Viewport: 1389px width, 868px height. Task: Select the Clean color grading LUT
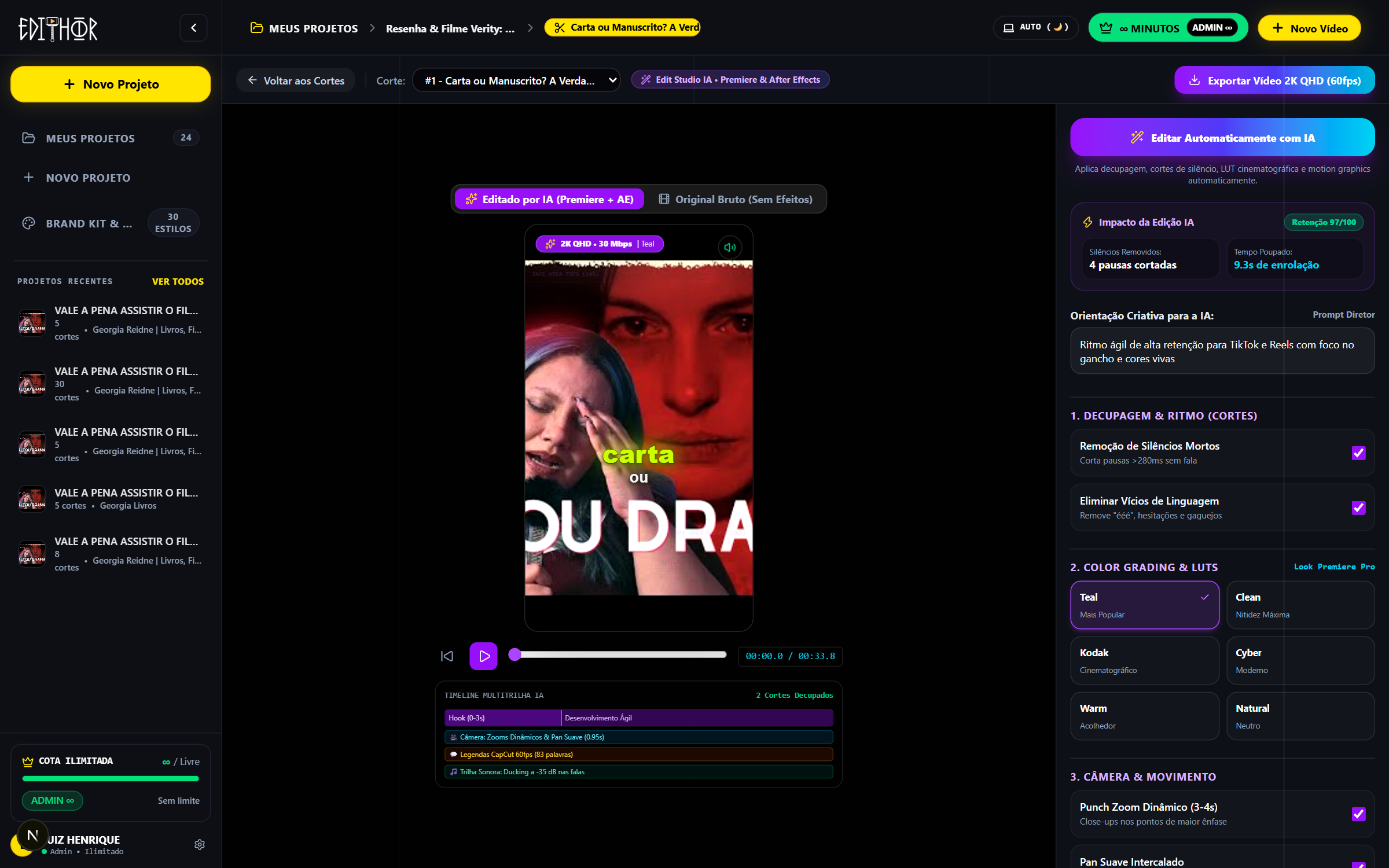pyautogui.click(x=1300, y=605)
